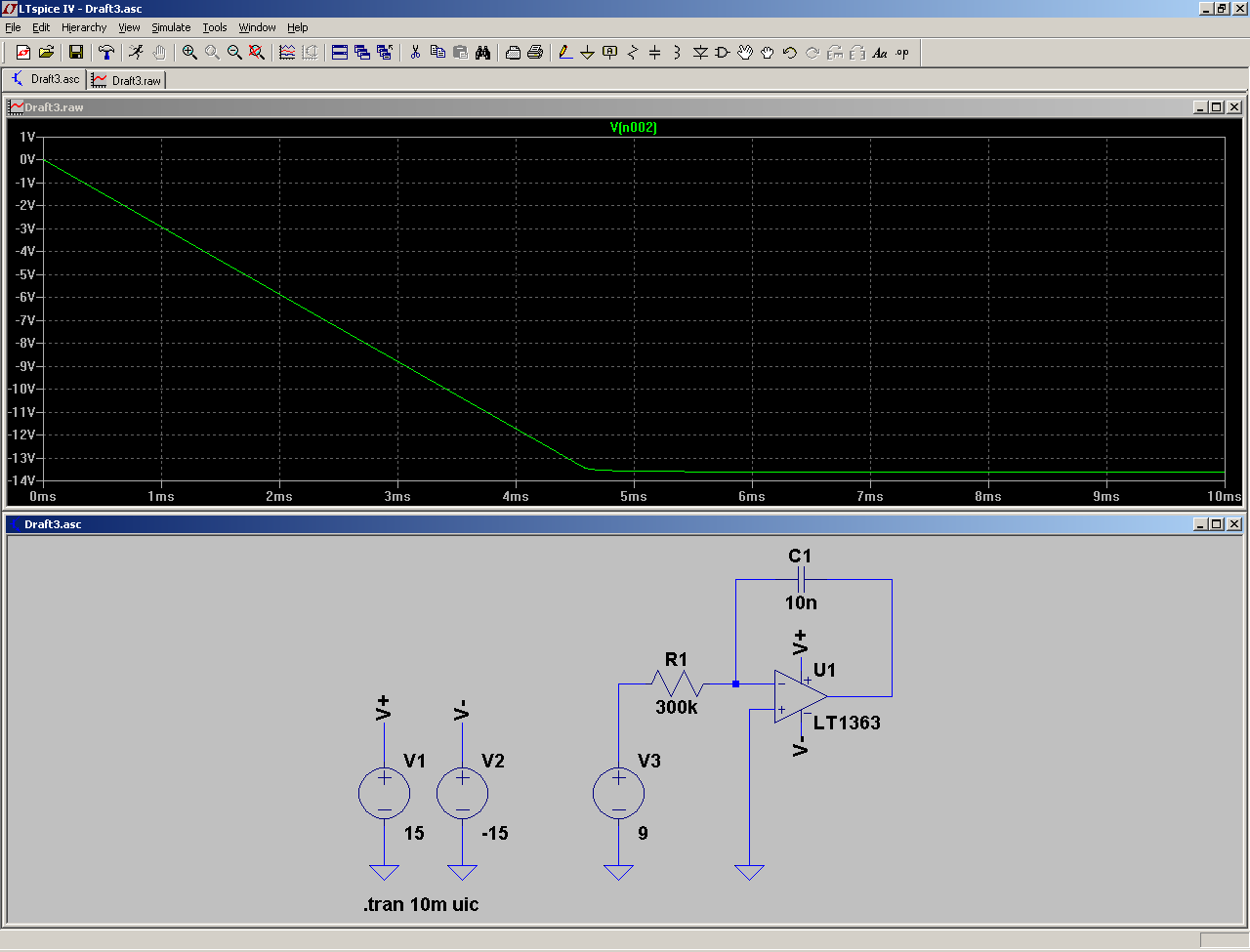Click the 9 value of V3
The width and height of the screenshot is (1250, 952).
(643, 833)
